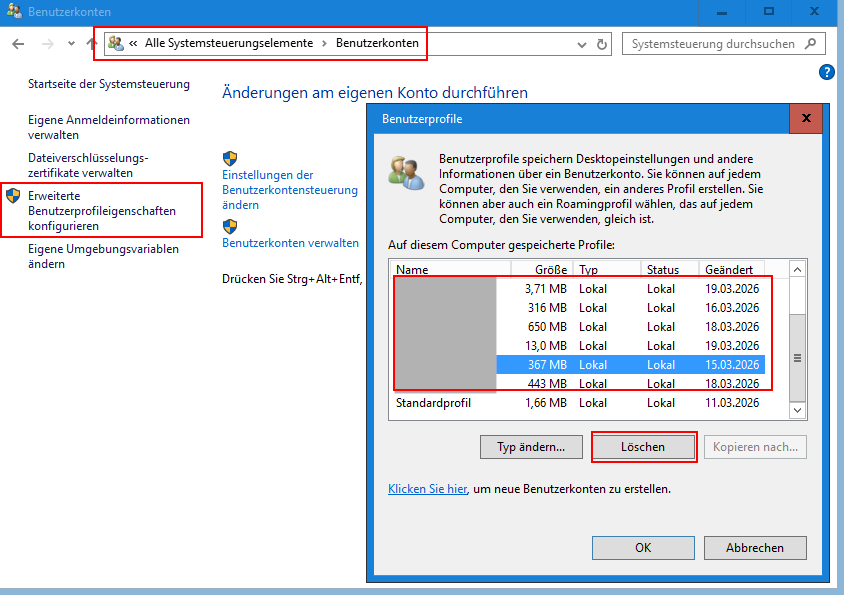Open recent locations dropdown arrow

point(71,44)
